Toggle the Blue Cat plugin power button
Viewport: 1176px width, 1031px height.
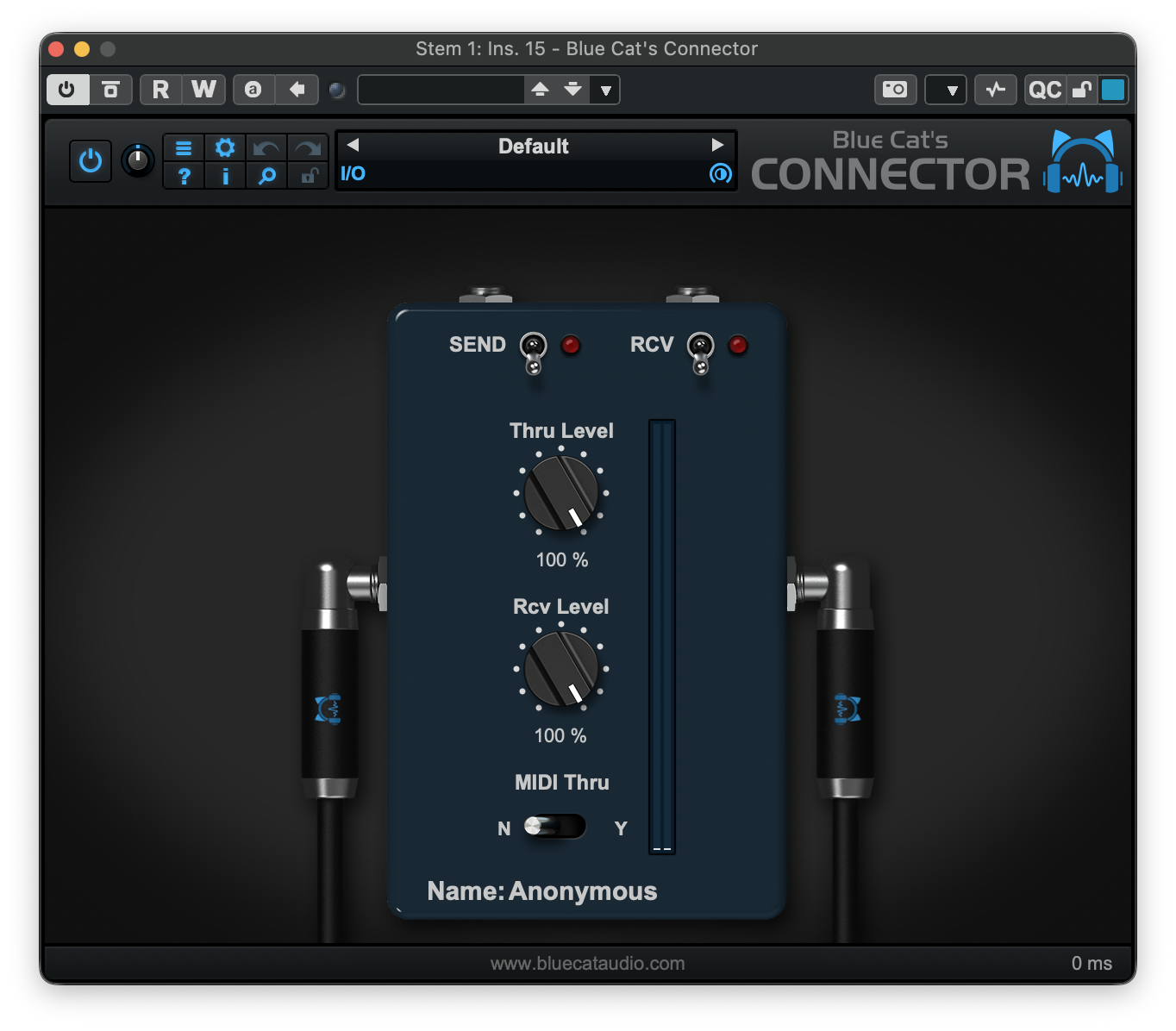tap(91, 161)
